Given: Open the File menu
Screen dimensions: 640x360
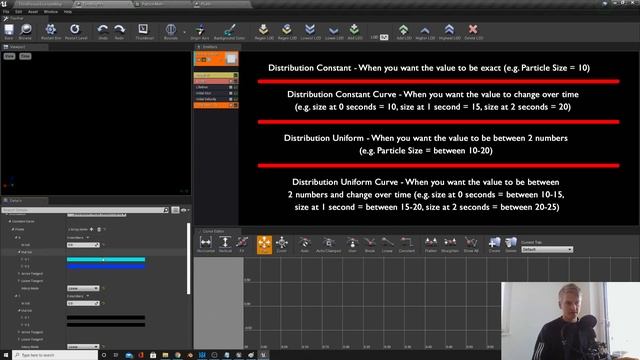Looking at the screenshot, I should pos(6,12).
